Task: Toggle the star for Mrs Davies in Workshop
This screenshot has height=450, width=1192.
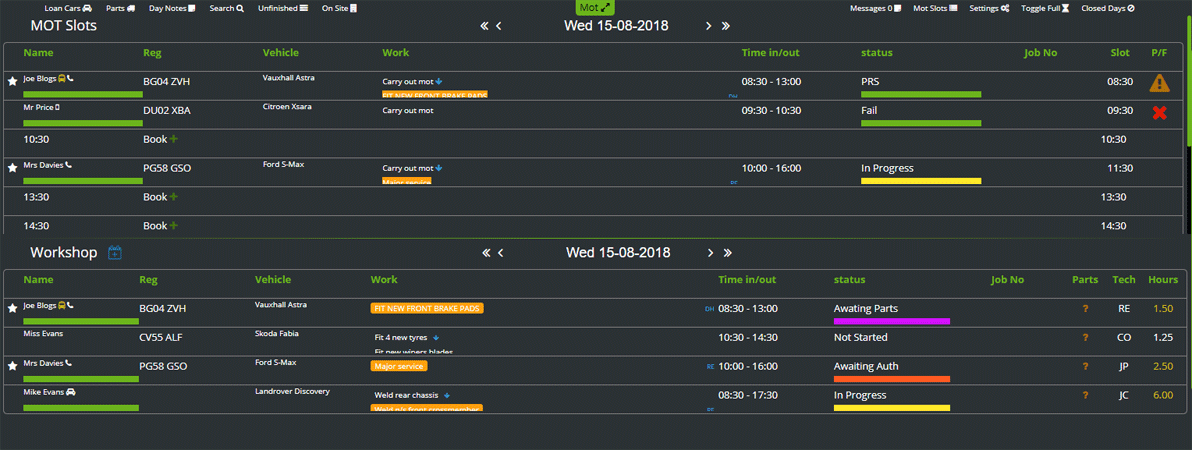Action: (13, 366)
